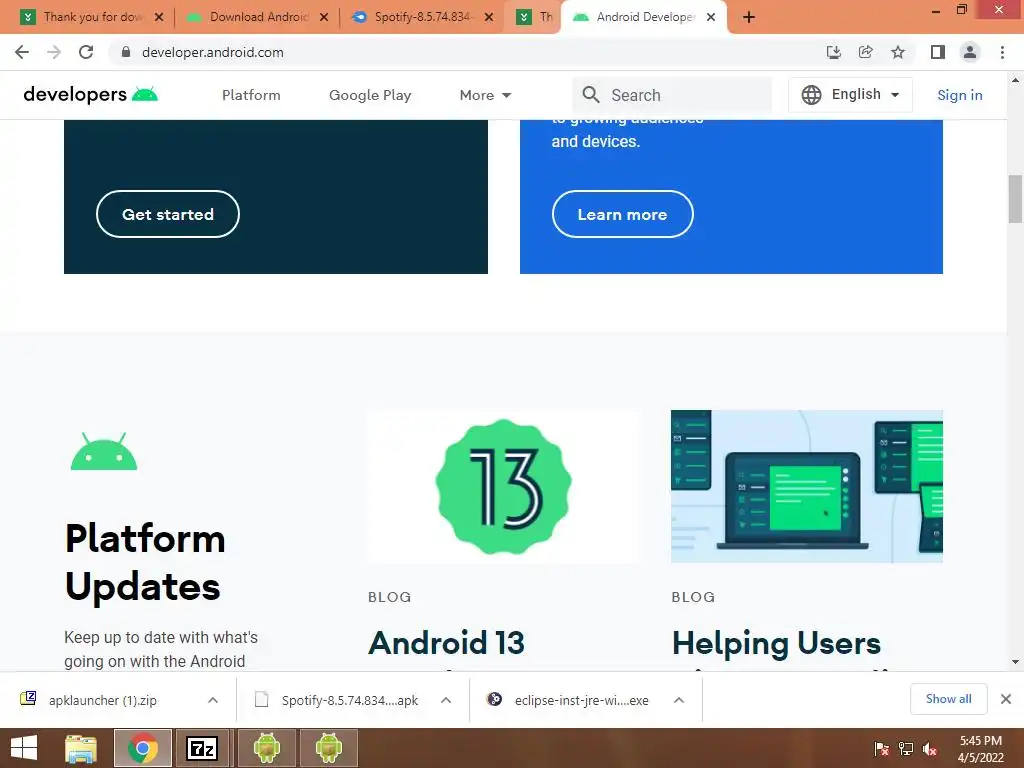Close the Android Developers tab
1024x768 pixels.
(x=711, y=17)
